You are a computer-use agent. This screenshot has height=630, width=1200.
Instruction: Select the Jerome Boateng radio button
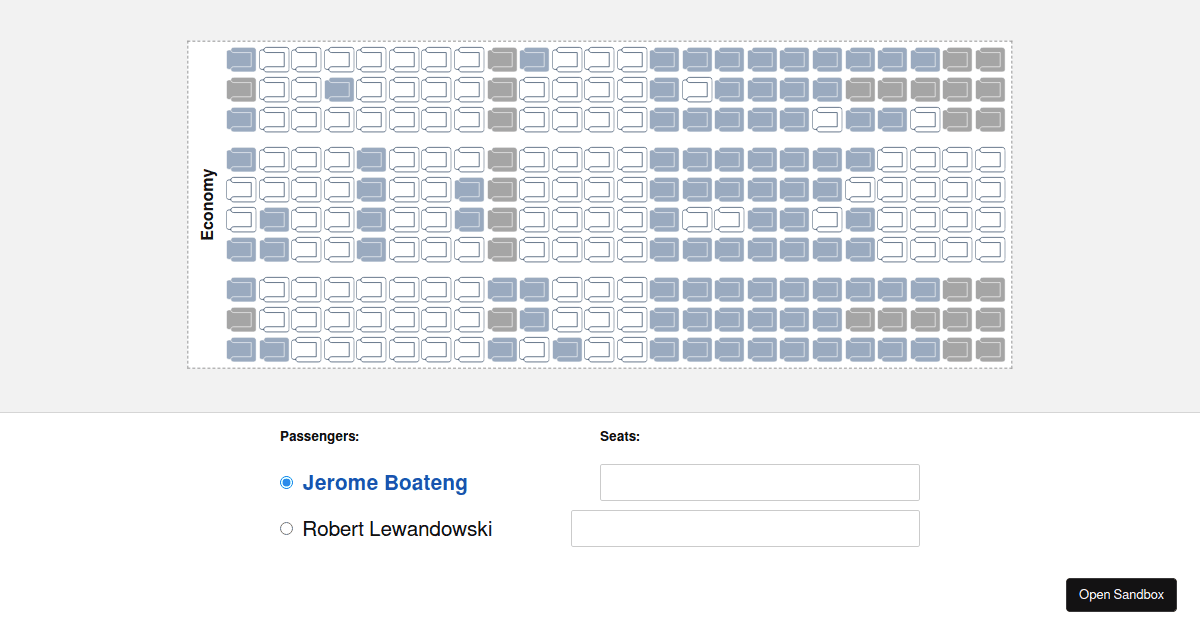(286, 482)
